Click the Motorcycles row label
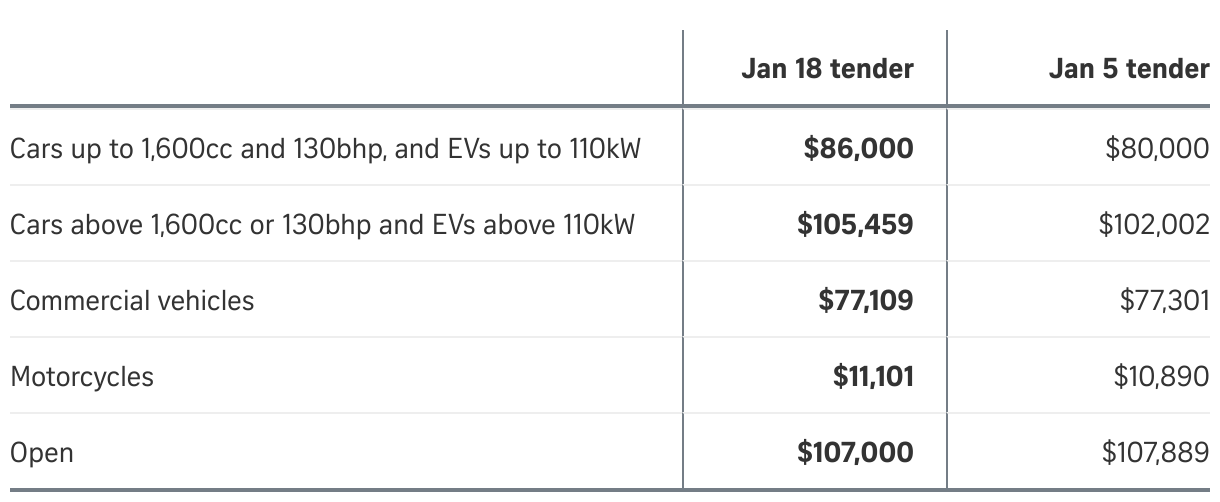Viewport: 1220px width, 502px height. (82, 377)
